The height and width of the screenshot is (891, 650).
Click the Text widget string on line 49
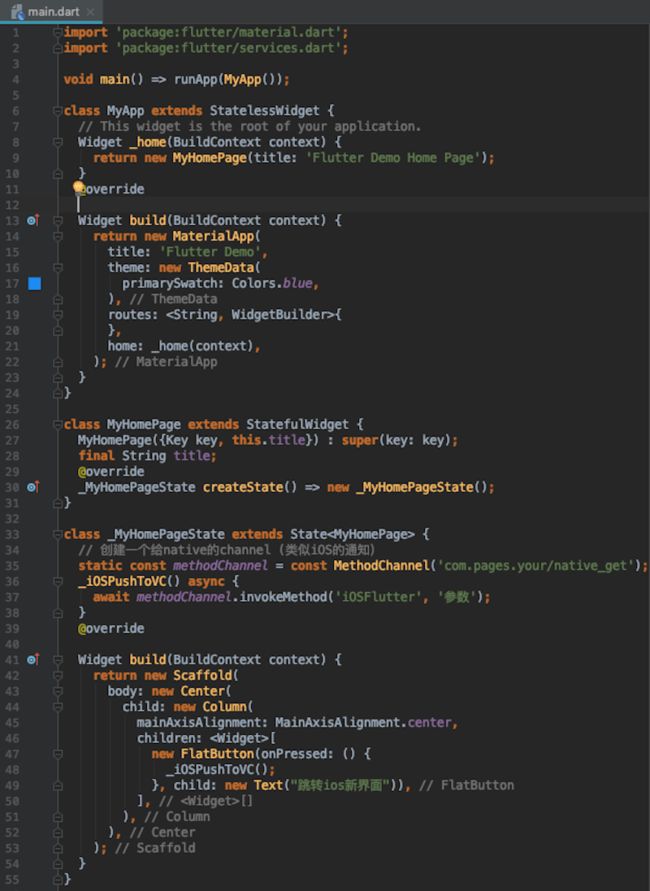[x=340, y=785]
